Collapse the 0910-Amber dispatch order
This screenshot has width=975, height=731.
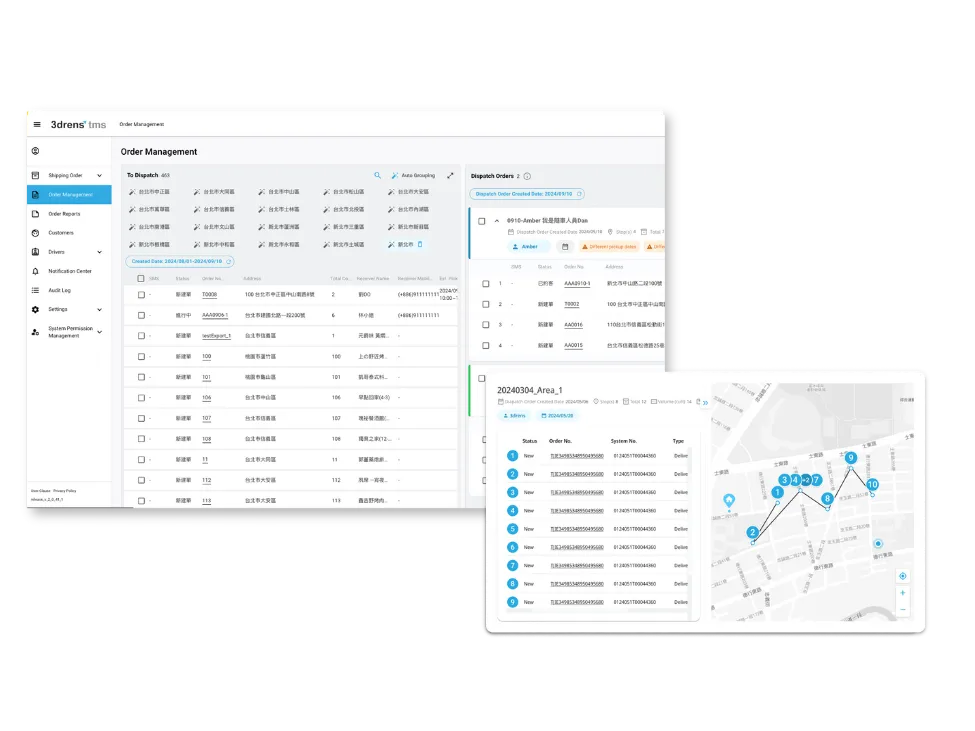pos(497,221)
